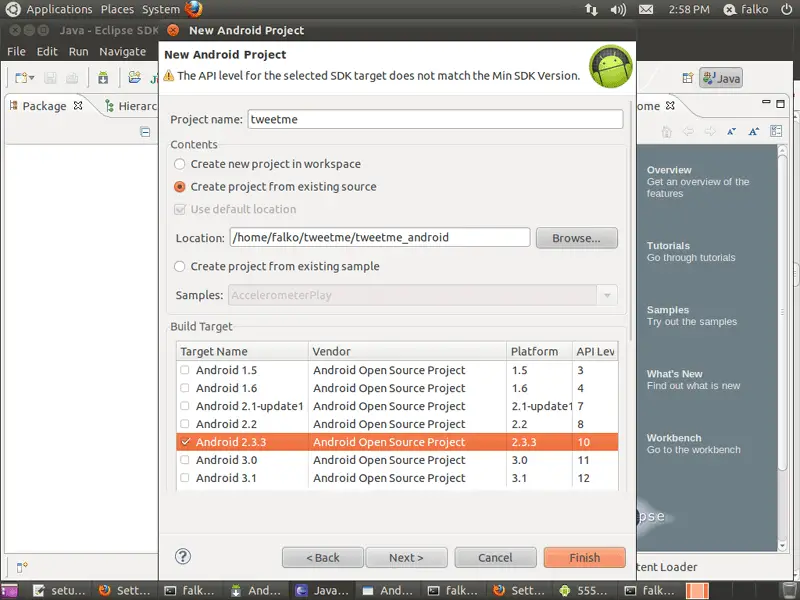Launch Firefox from the top panel
Image resolution: width=800 pixels, height=600 pixels.
coord(193,9)
